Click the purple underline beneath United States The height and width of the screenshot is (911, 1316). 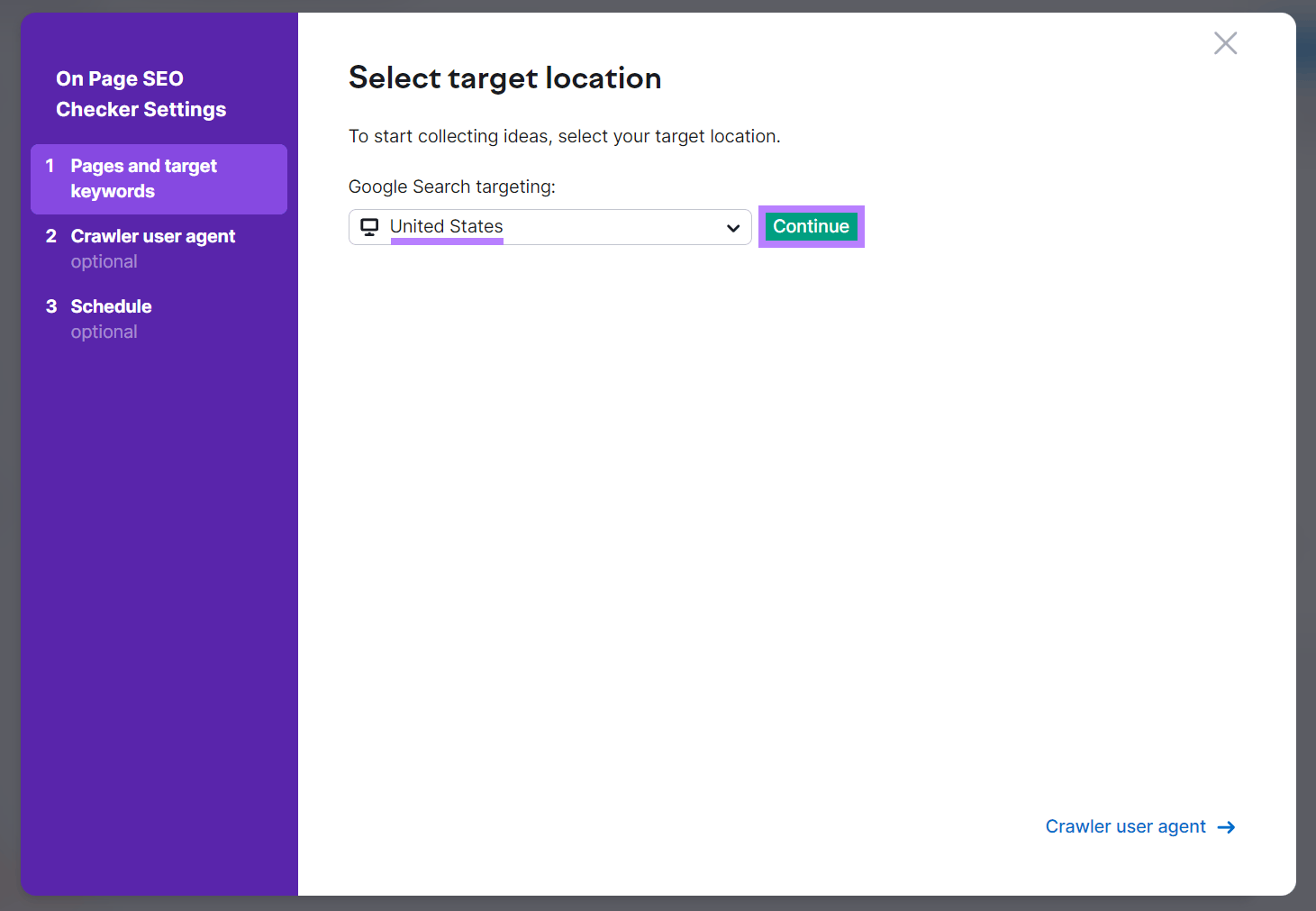click(x=446, y=241)
